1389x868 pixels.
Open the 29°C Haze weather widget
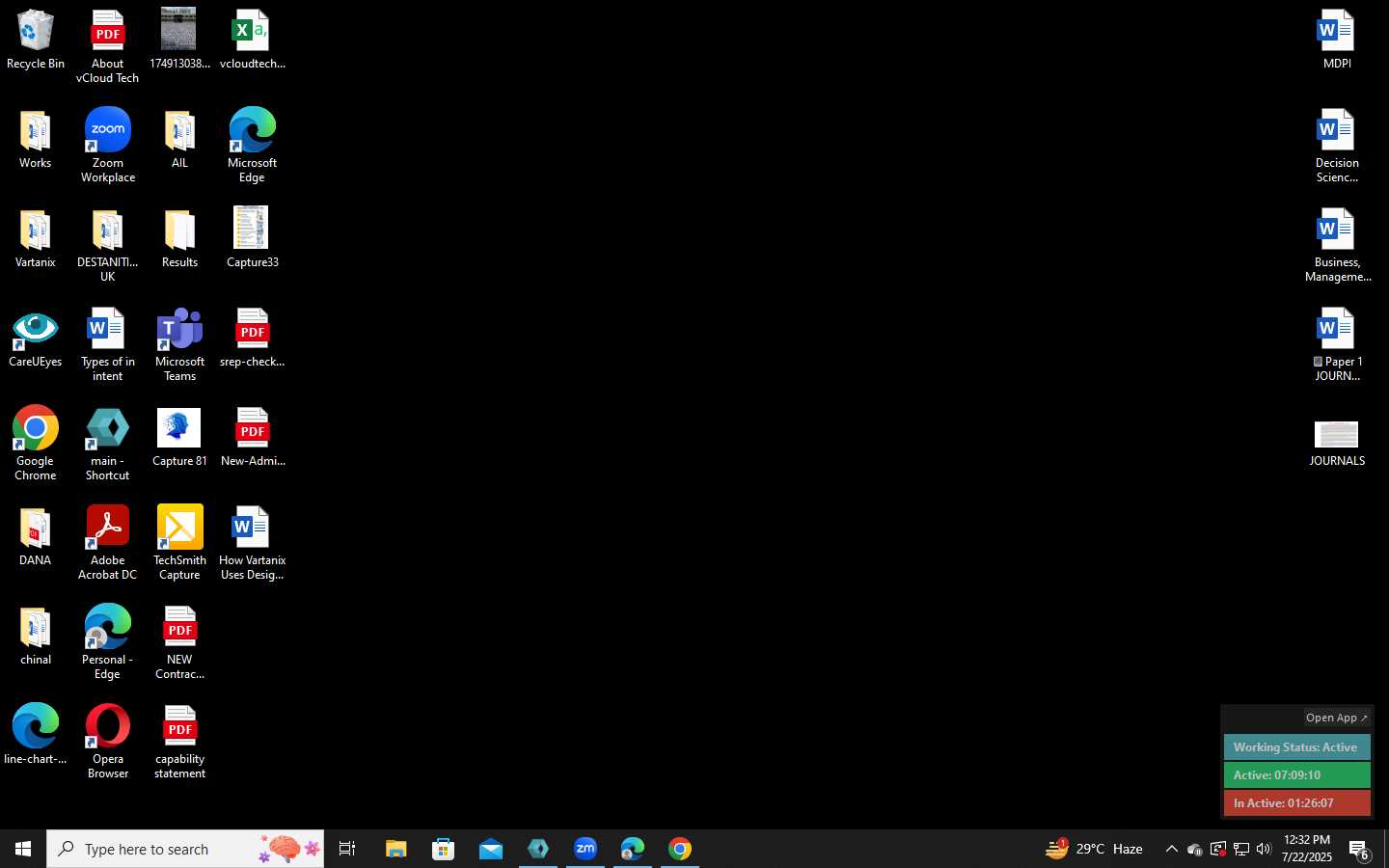1095,849
